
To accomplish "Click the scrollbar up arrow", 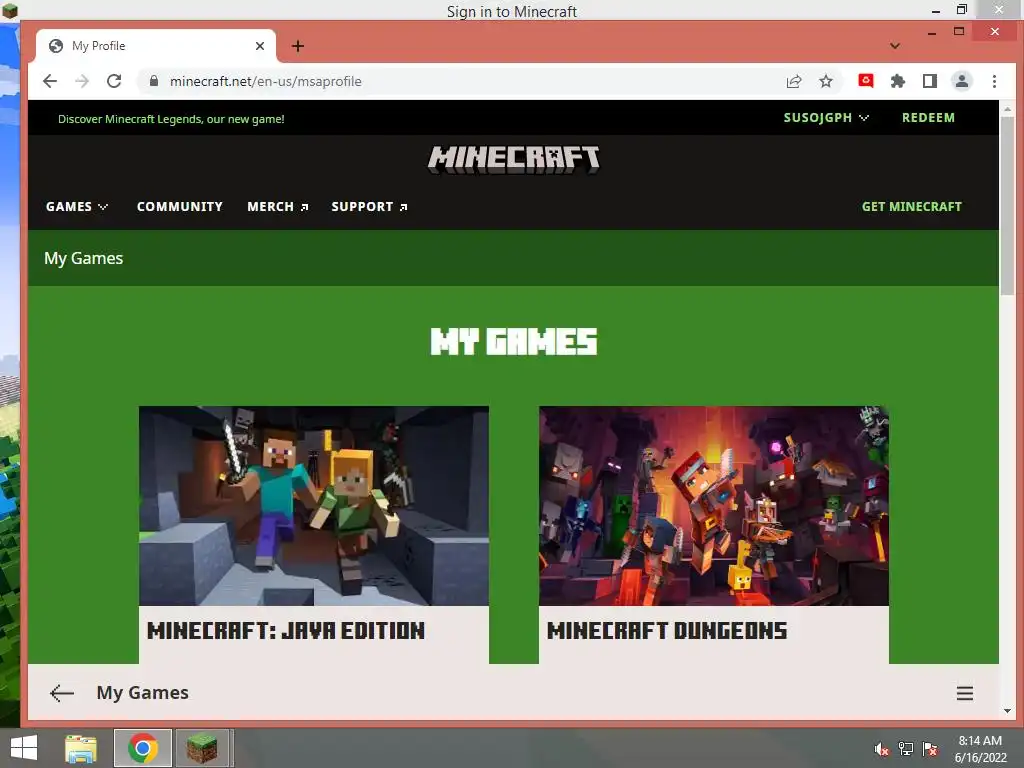I will point(1007,108).
